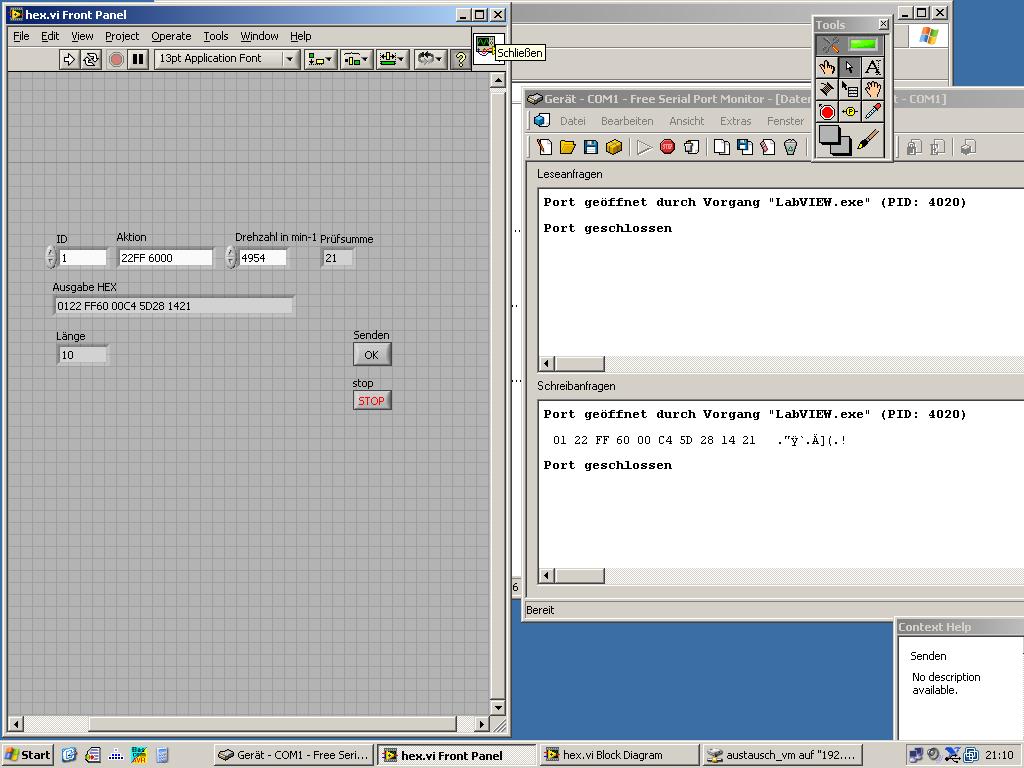The width and height of the screenshot is (1024, 768).
Task: Click Ausgabe HEX indicator field
Action: (173, 306)
